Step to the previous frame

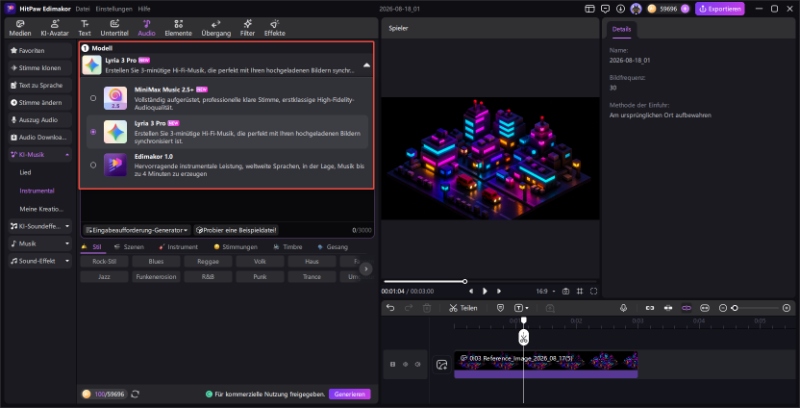click(471, 291)
